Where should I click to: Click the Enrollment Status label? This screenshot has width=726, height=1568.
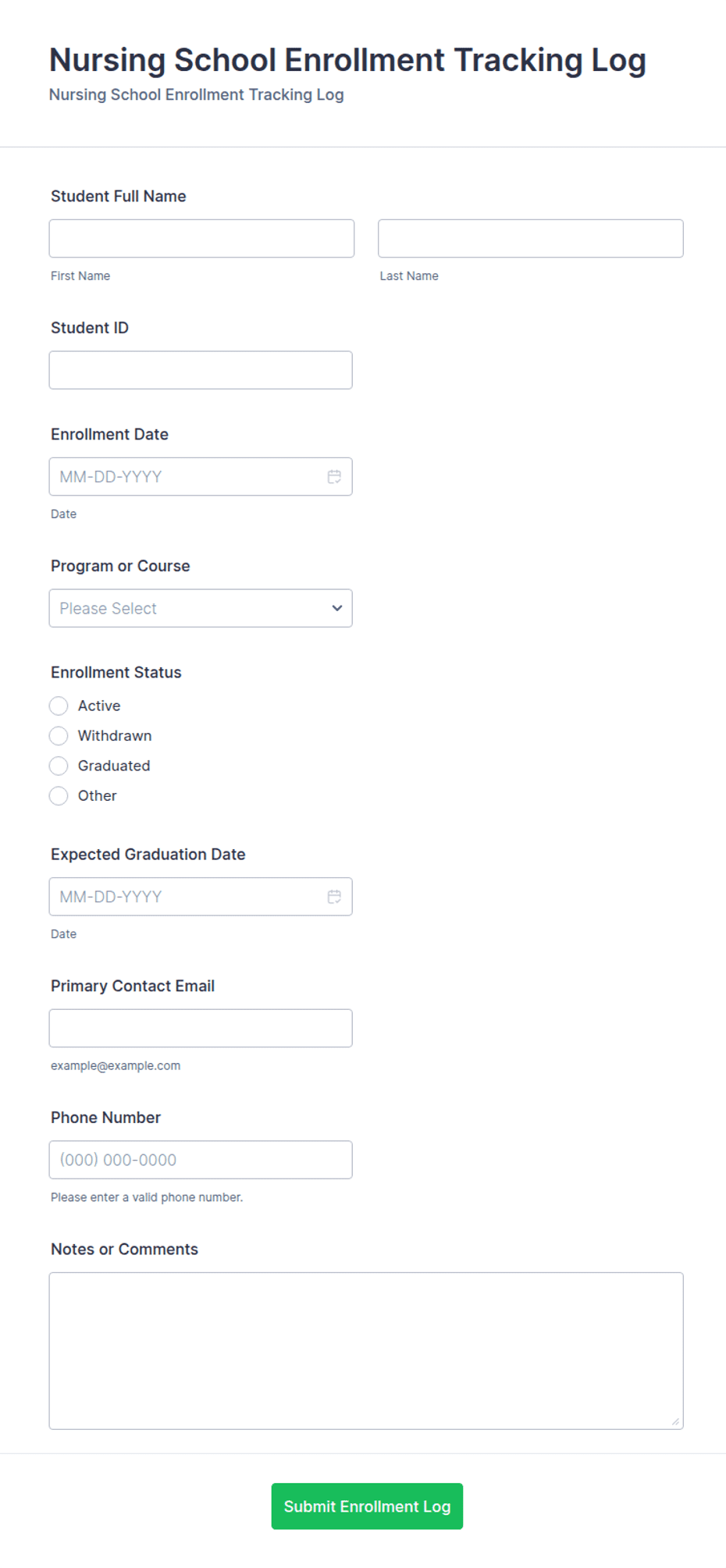(116, 673)
